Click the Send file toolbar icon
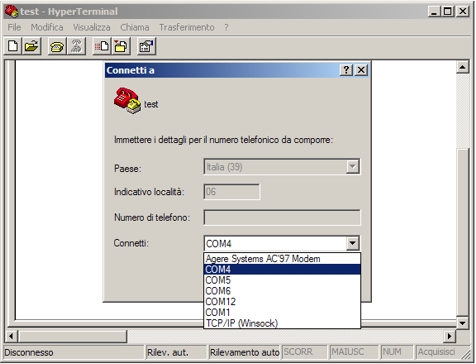This screenshot has height=364, width=476. point(102,46)
